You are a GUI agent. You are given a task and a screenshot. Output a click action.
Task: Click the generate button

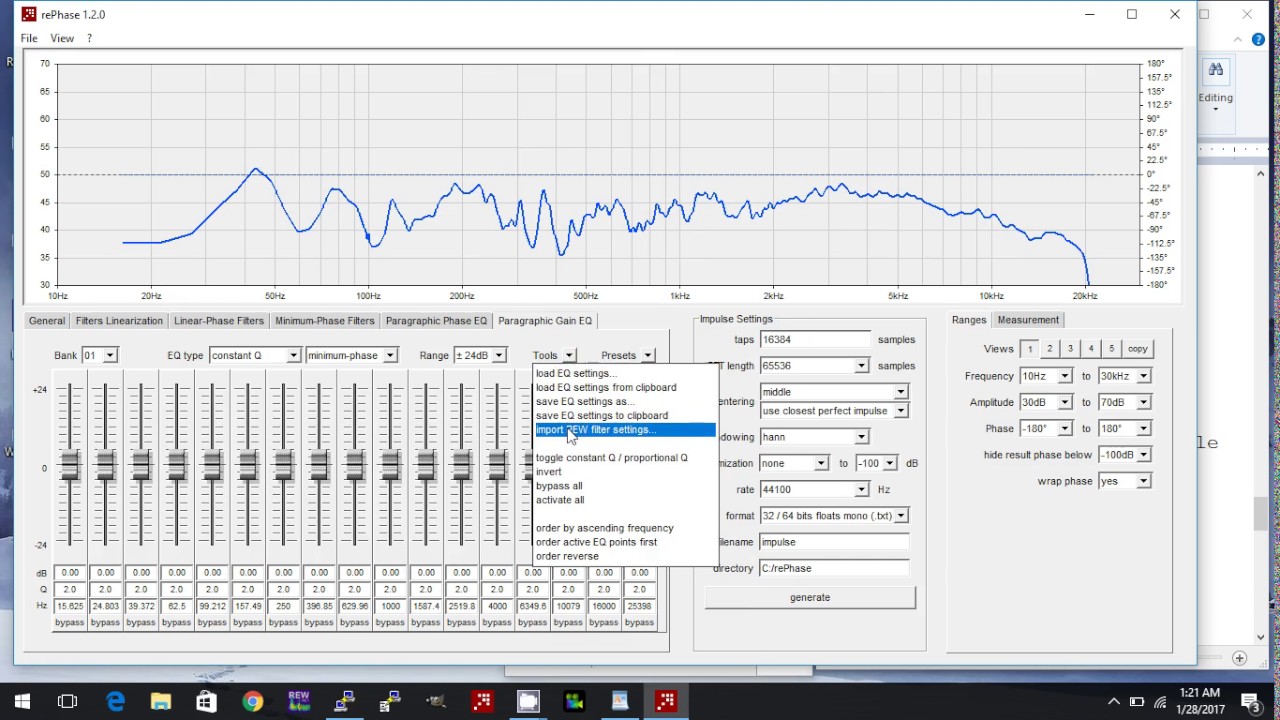pyautogui.click(x=810, y=597)
